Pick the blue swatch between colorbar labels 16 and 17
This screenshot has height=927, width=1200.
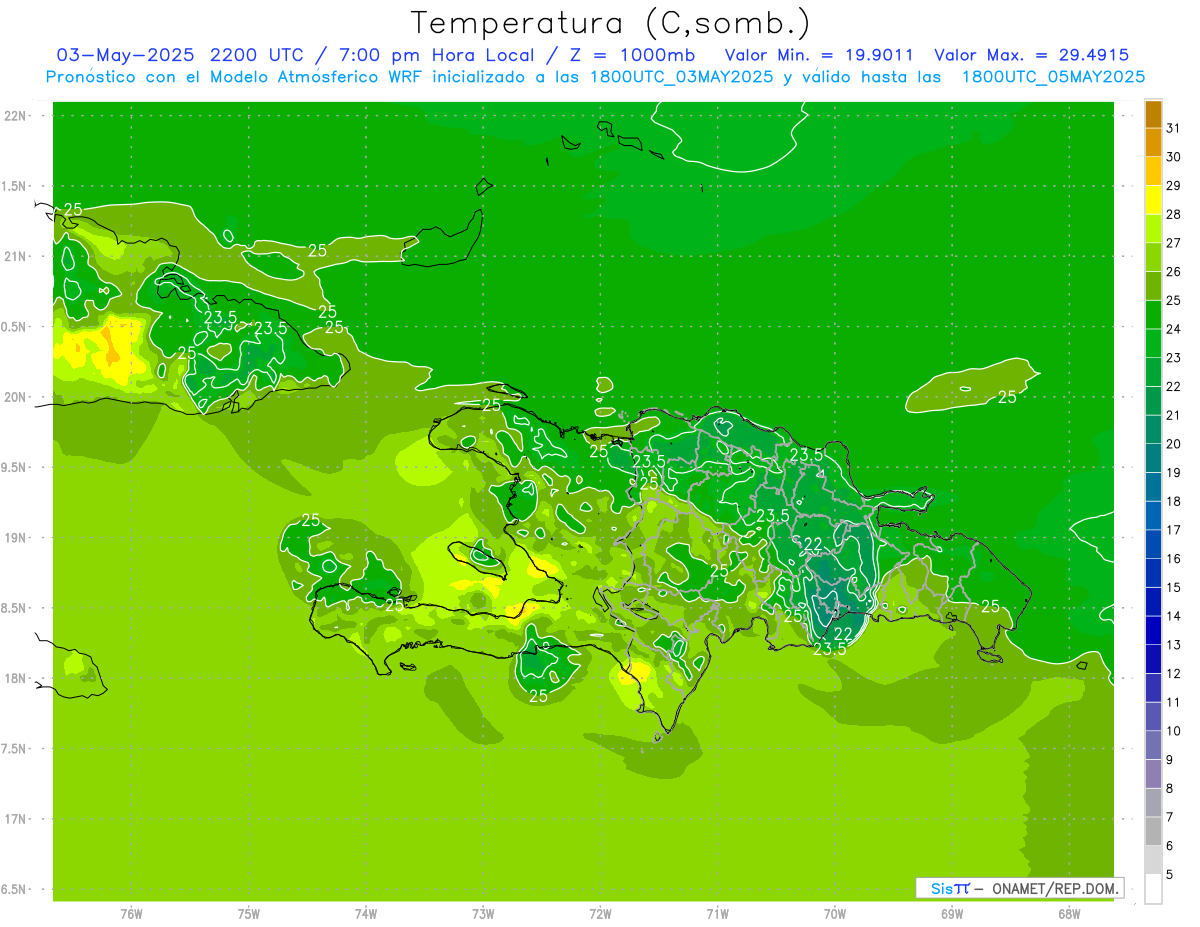click(x=1153, y=544)
